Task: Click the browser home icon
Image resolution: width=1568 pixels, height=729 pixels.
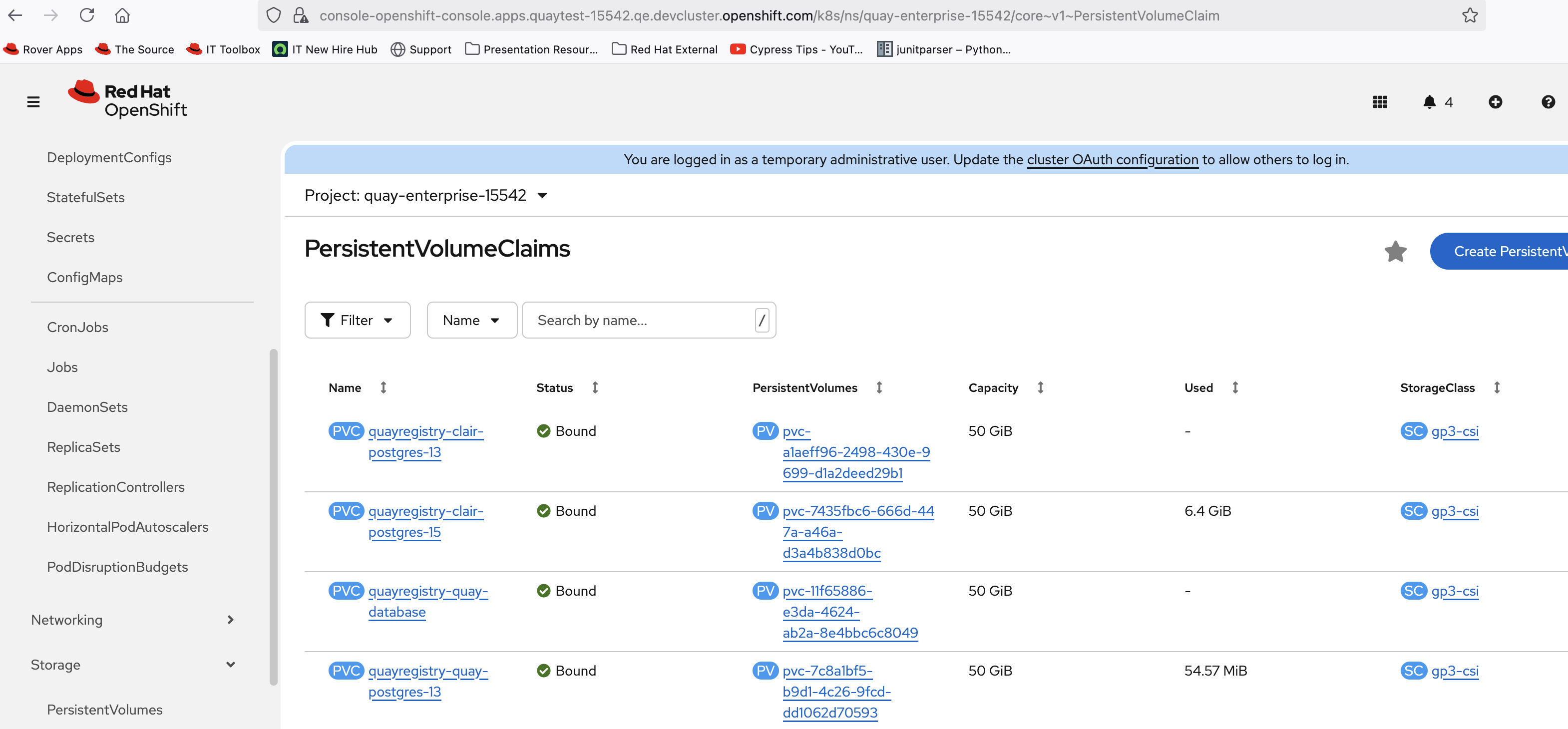Action: (122, 15)
